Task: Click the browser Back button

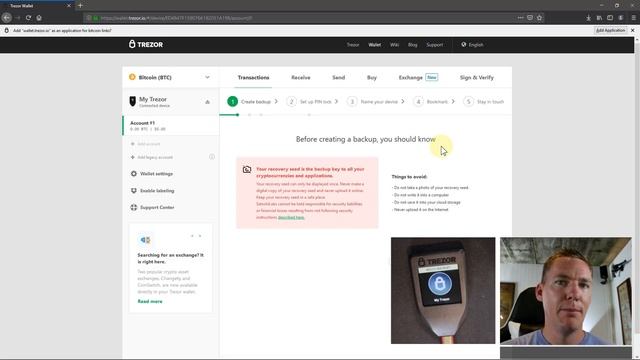Action: (7, 18)
